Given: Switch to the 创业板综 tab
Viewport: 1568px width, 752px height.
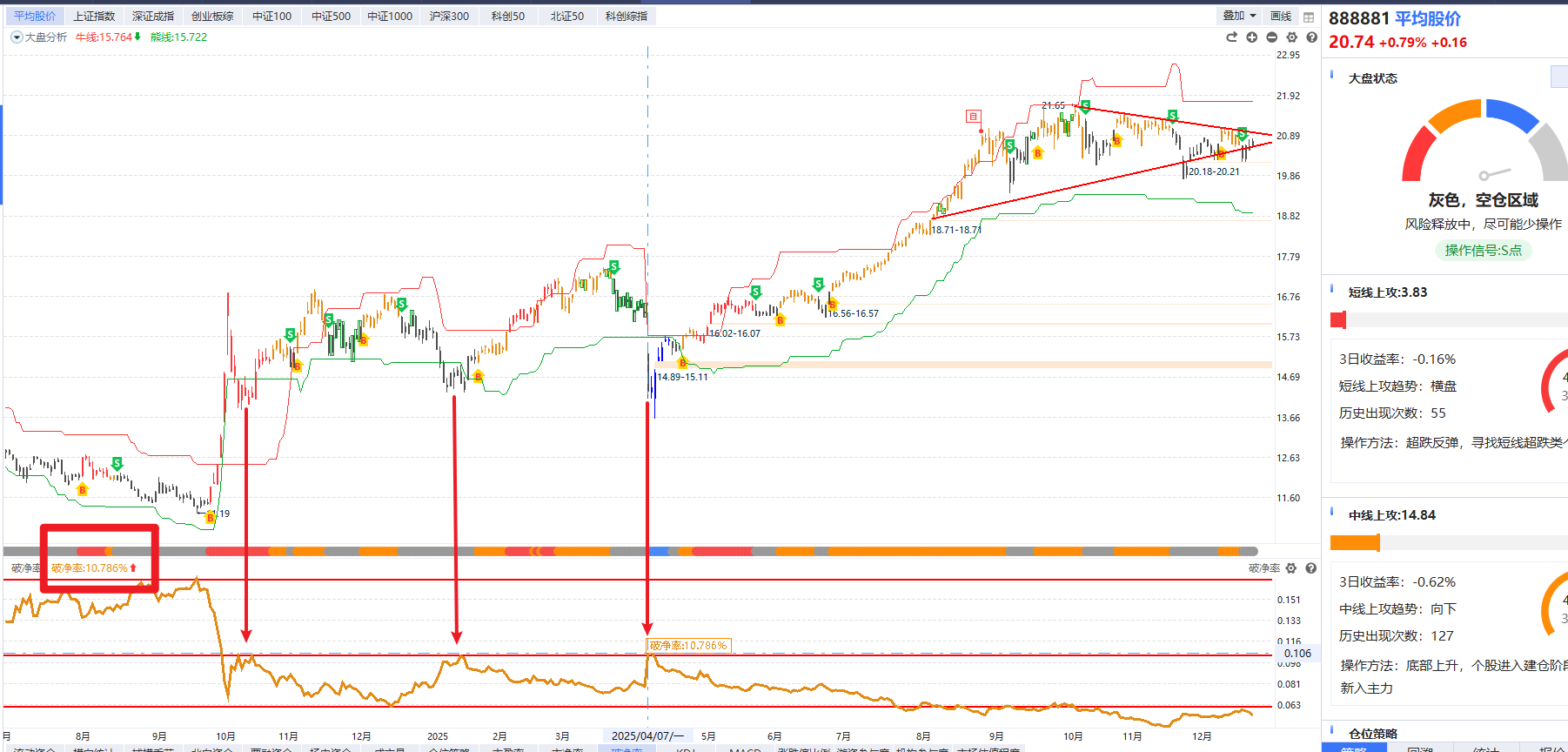Looking at the screenshot, I should click(x=212, y=17).
